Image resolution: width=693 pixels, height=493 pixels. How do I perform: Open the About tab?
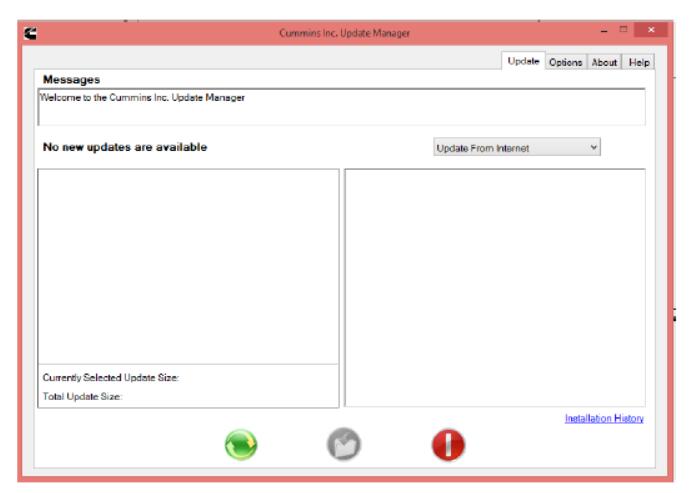[x=604, y=62]
